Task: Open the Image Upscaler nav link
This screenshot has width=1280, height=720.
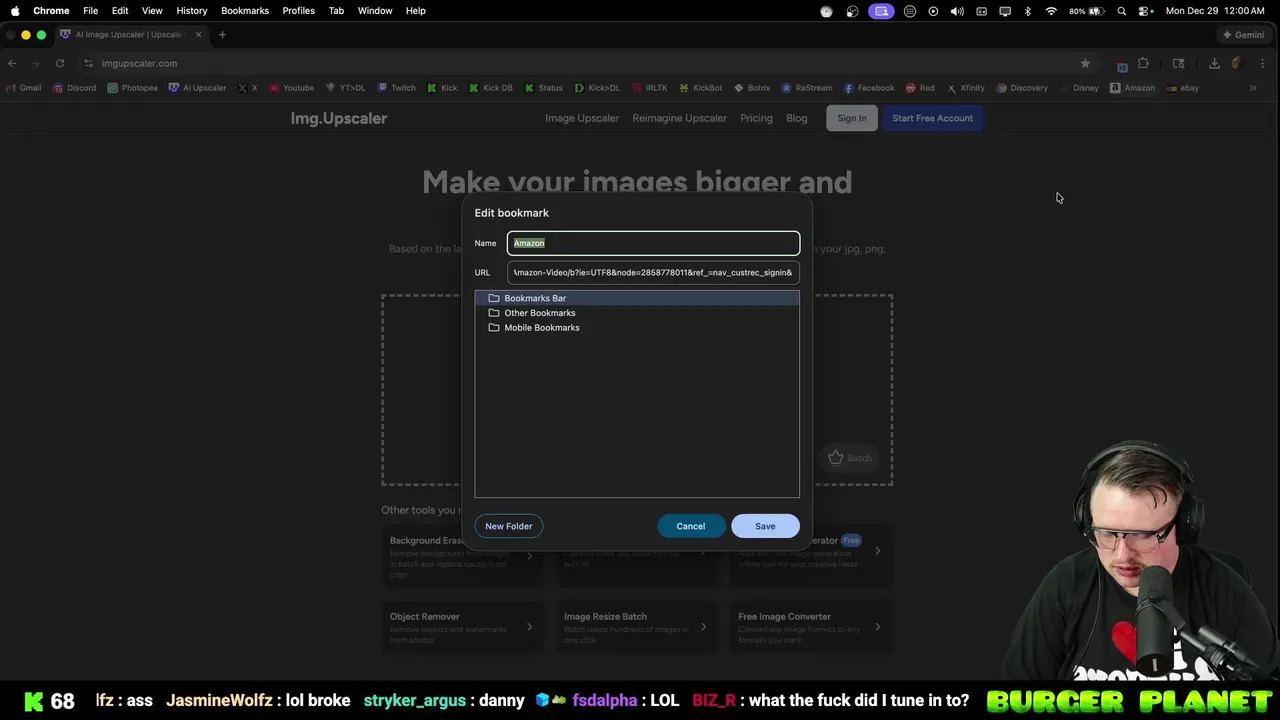Action: point(582,118)
